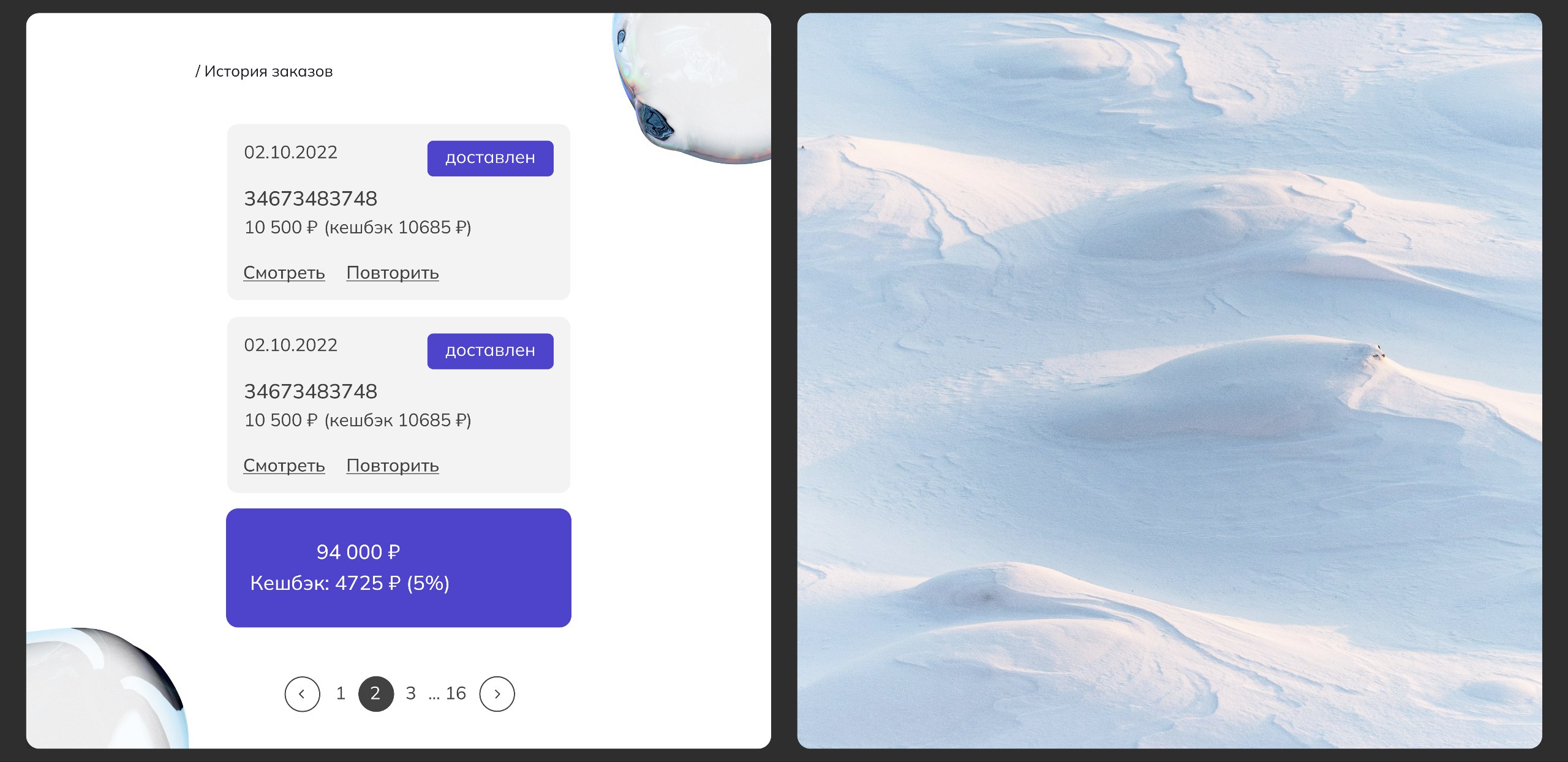Click доставлен status badge in first order

click(x=490, y=158)
